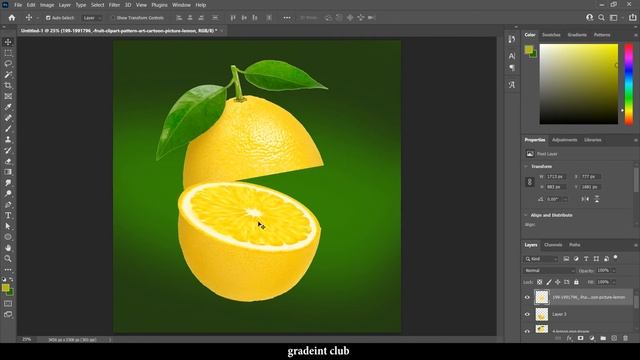
Task: Click inside the yellow color picker field
Action: click(578, 84)
